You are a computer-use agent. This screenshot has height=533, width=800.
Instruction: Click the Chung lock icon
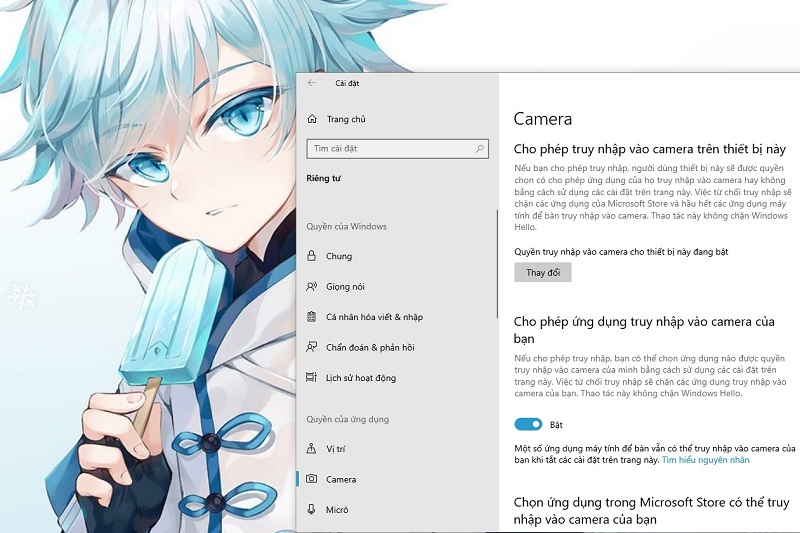coord(312,256)
